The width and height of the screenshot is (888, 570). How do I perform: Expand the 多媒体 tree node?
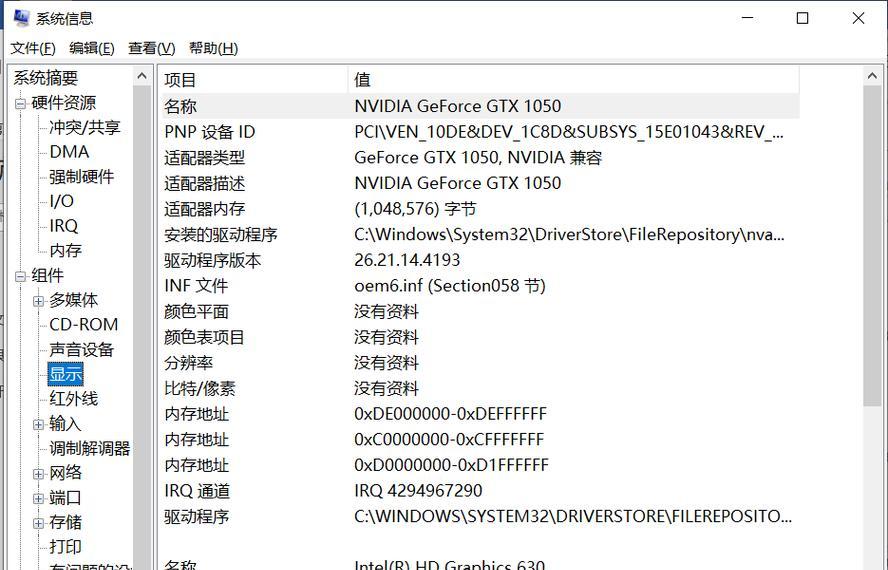(x=38, y=301)
